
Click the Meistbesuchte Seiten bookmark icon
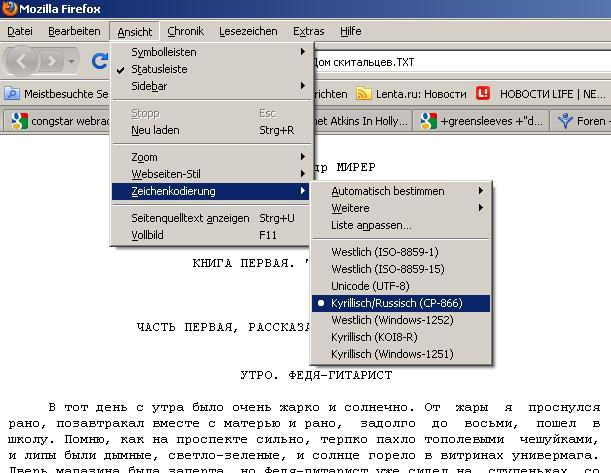12,94
